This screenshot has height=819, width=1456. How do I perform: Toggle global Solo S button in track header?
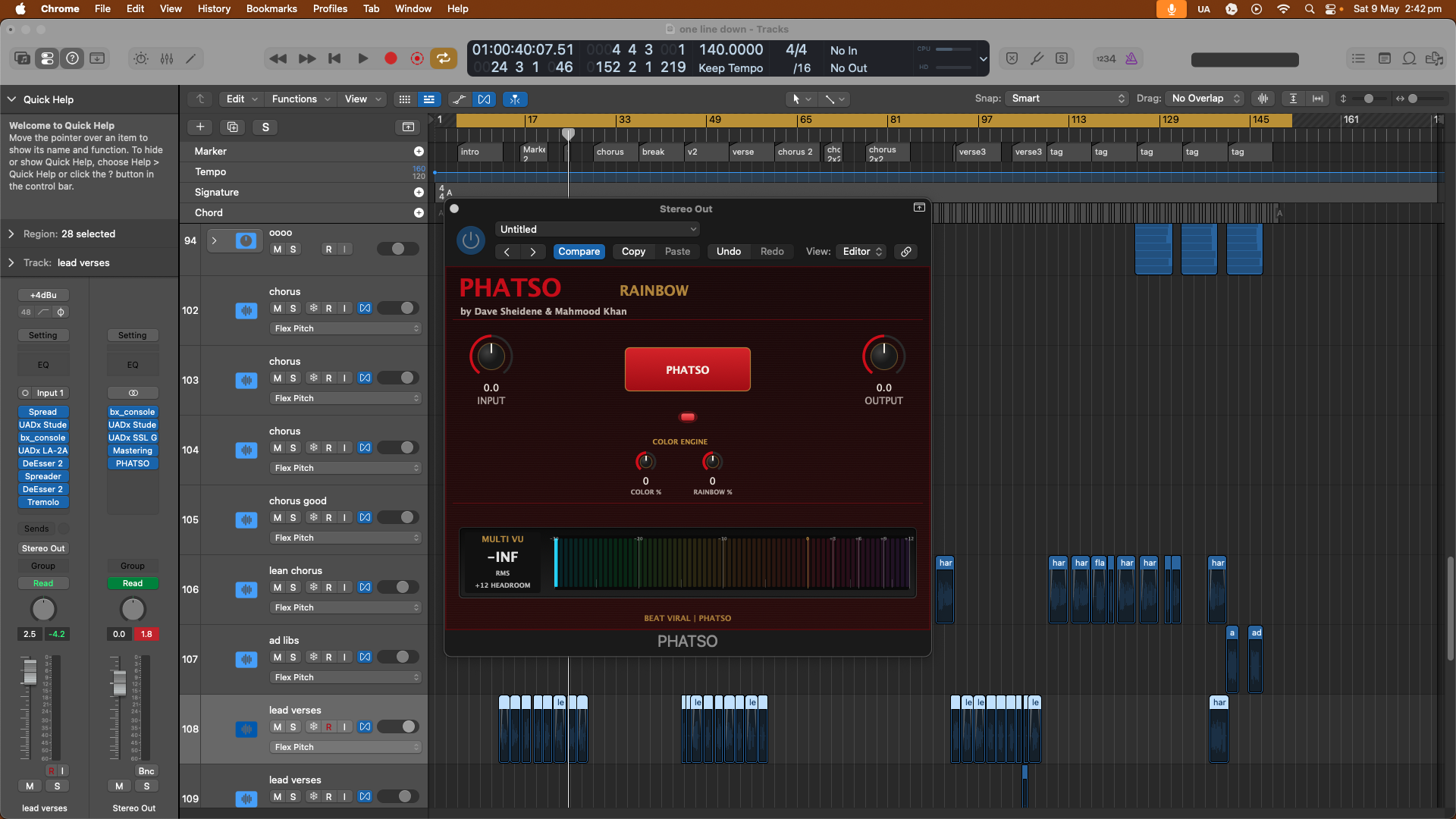coord(265,127)
